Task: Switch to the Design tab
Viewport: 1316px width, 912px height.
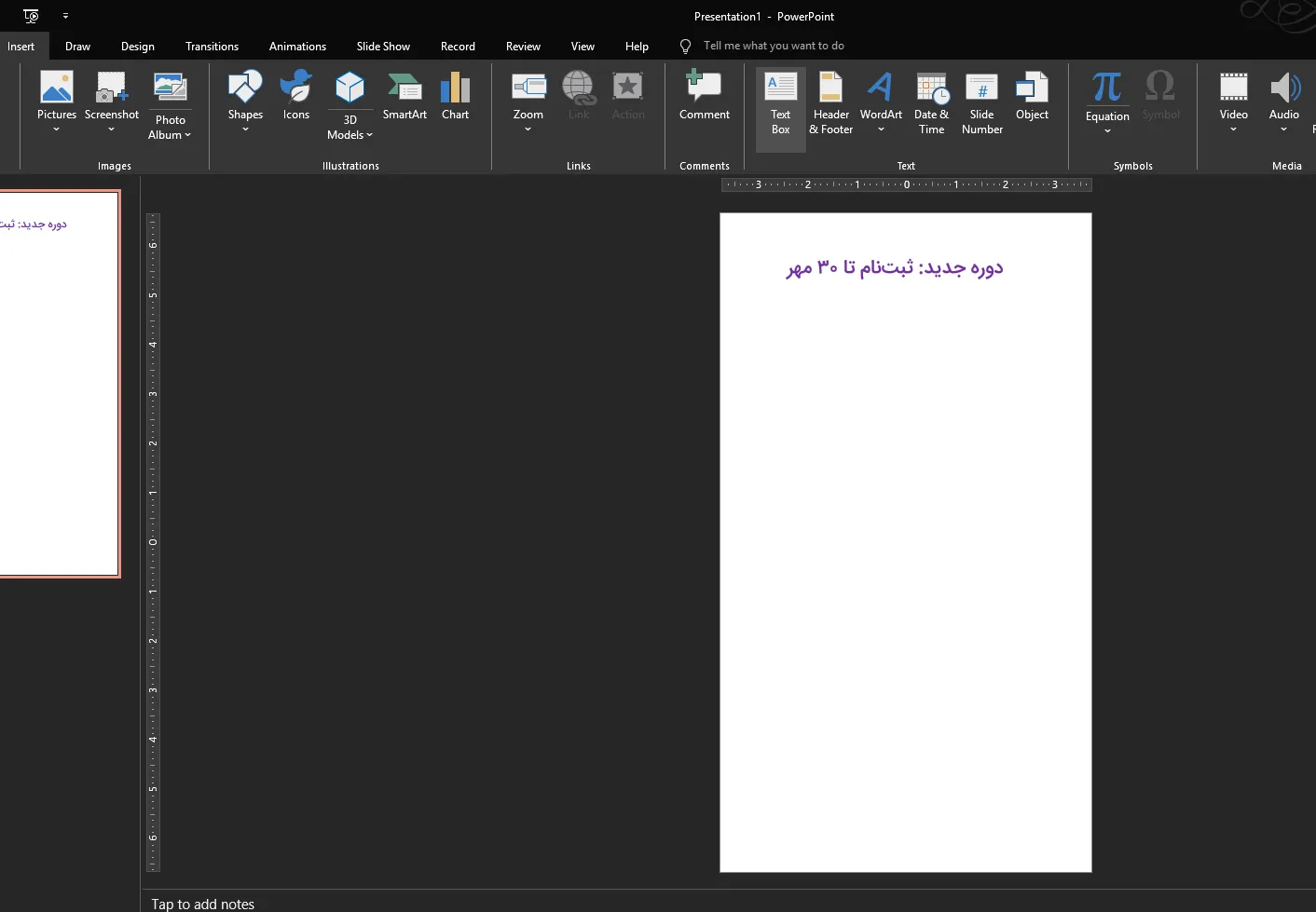Action: [138, 47]
